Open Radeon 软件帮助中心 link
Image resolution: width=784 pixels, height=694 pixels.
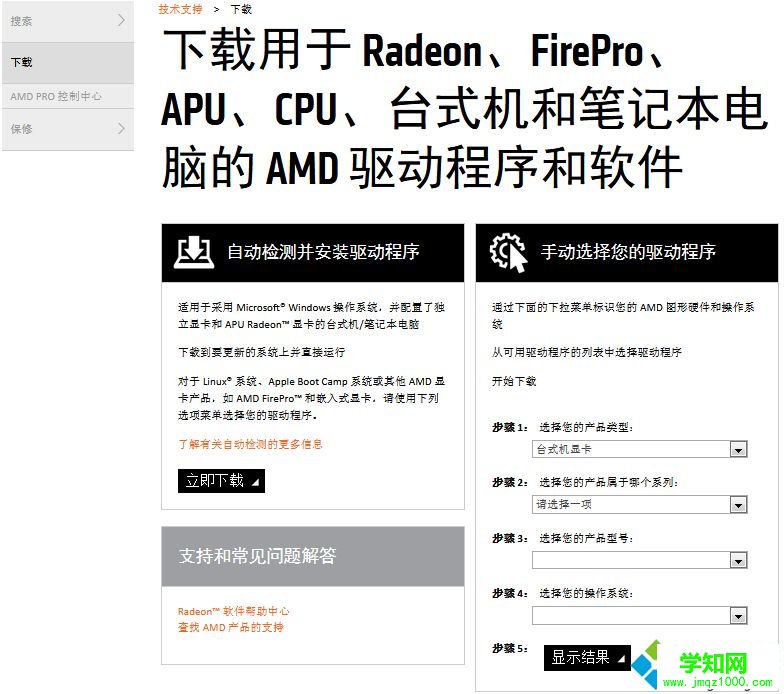pyautogui.click(x=234, y=611)
